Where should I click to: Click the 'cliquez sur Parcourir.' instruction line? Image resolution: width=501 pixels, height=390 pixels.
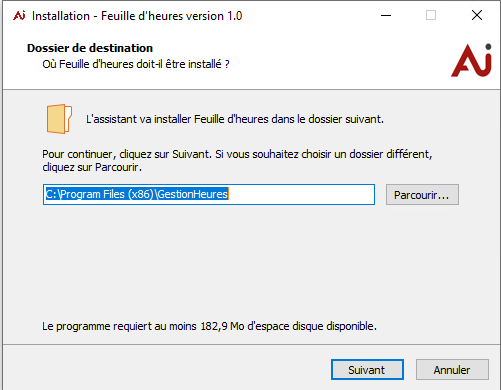(x=92, y=167)
